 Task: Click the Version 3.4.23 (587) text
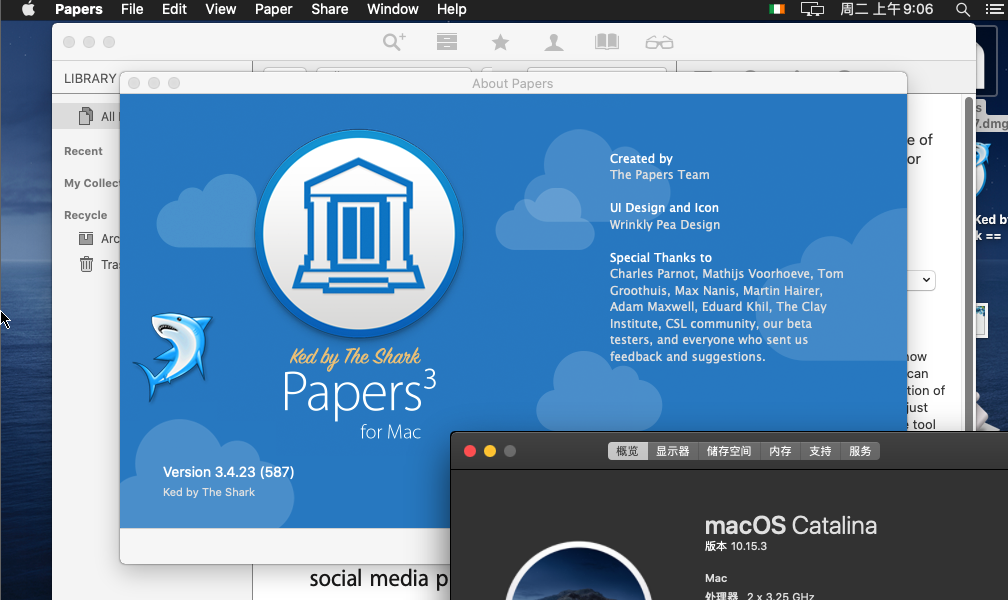228,472
